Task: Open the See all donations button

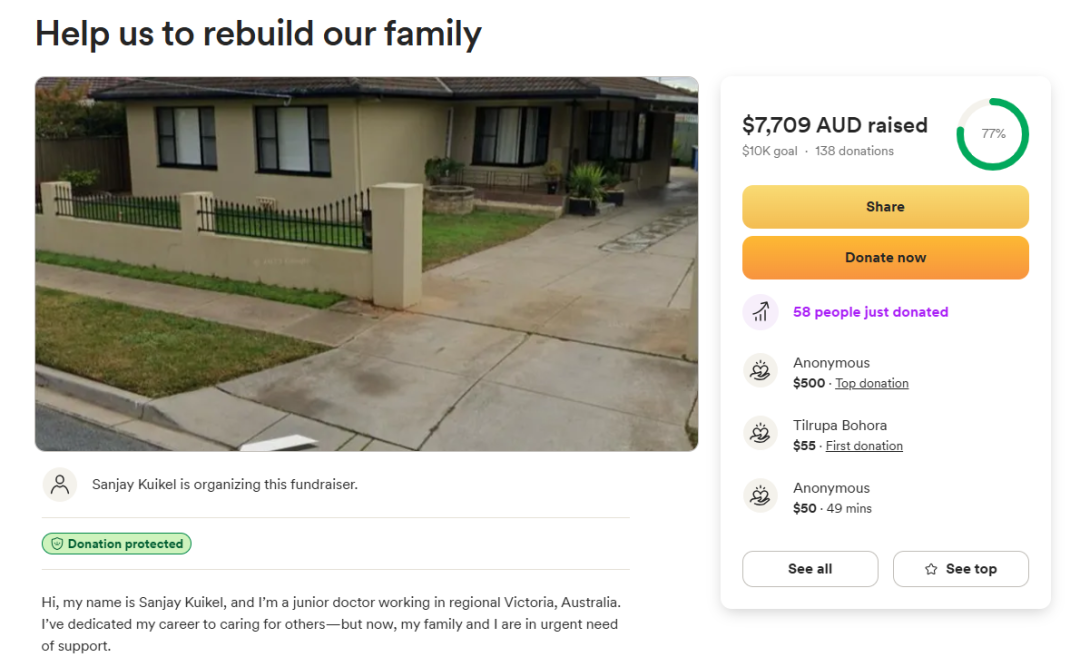Action: [810, 569]
